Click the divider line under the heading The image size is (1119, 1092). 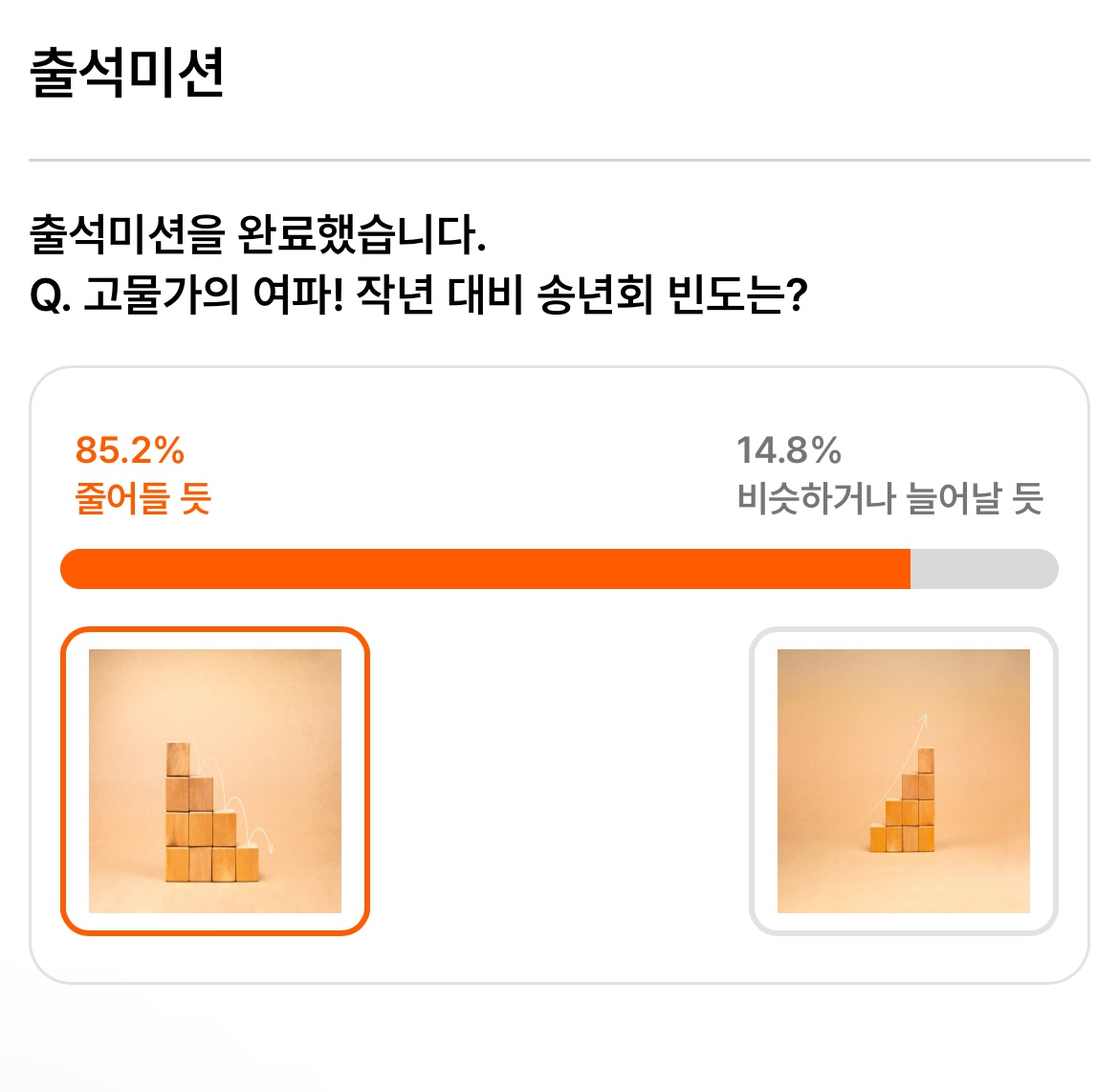[559, 160]
